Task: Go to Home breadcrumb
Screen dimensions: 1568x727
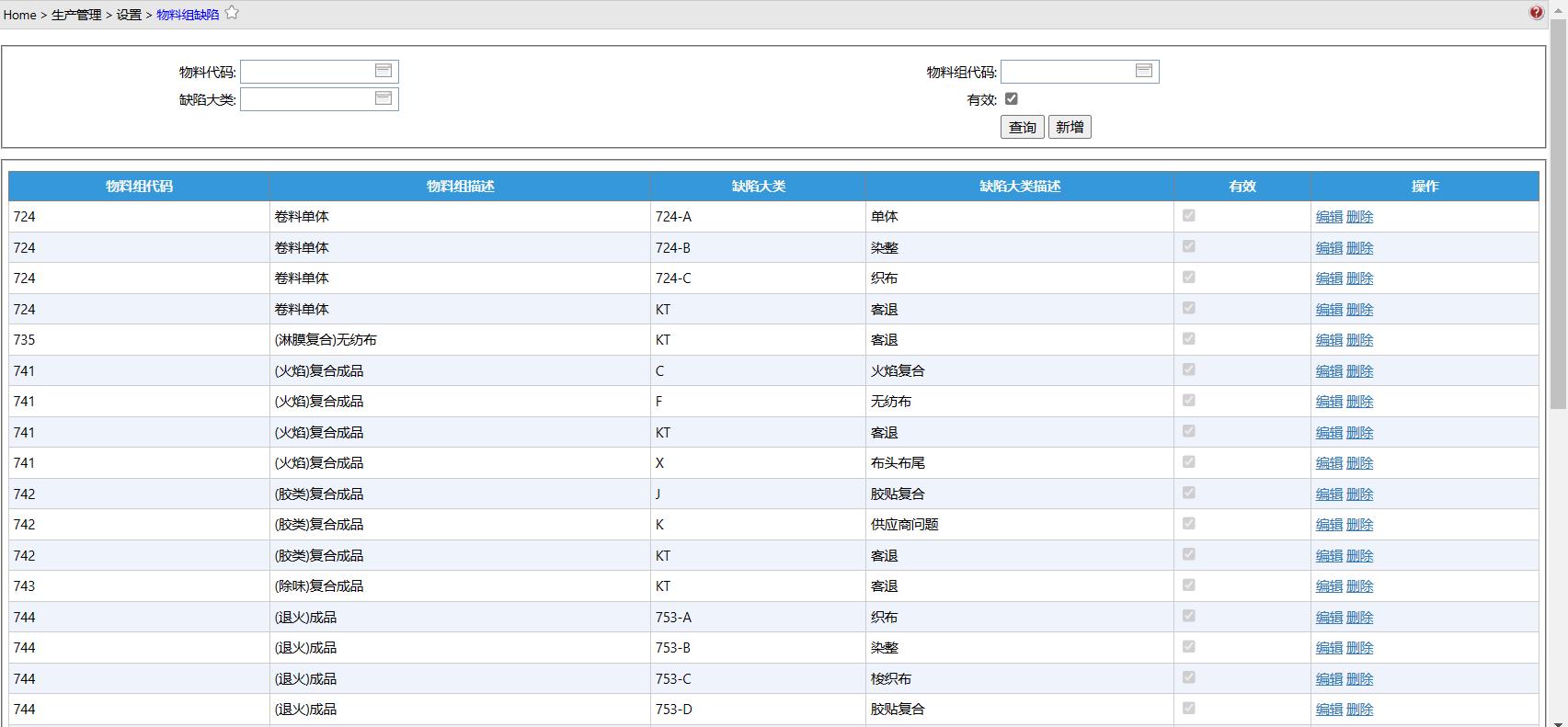Action: click(x=19, y=15)
